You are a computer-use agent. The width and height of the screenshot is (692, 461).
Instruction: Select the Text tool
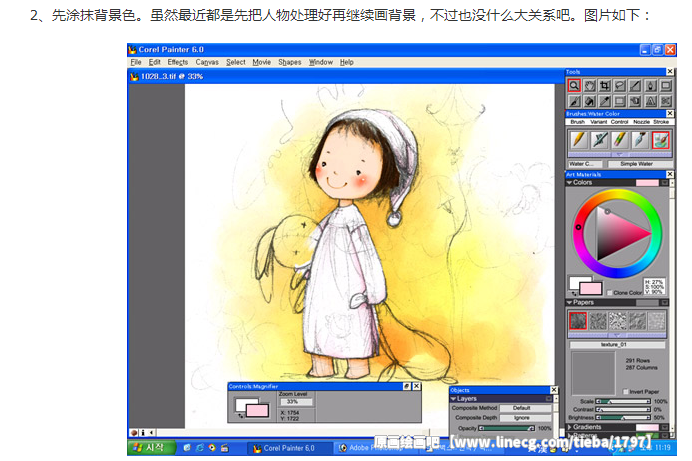click(x=651, y=101)
